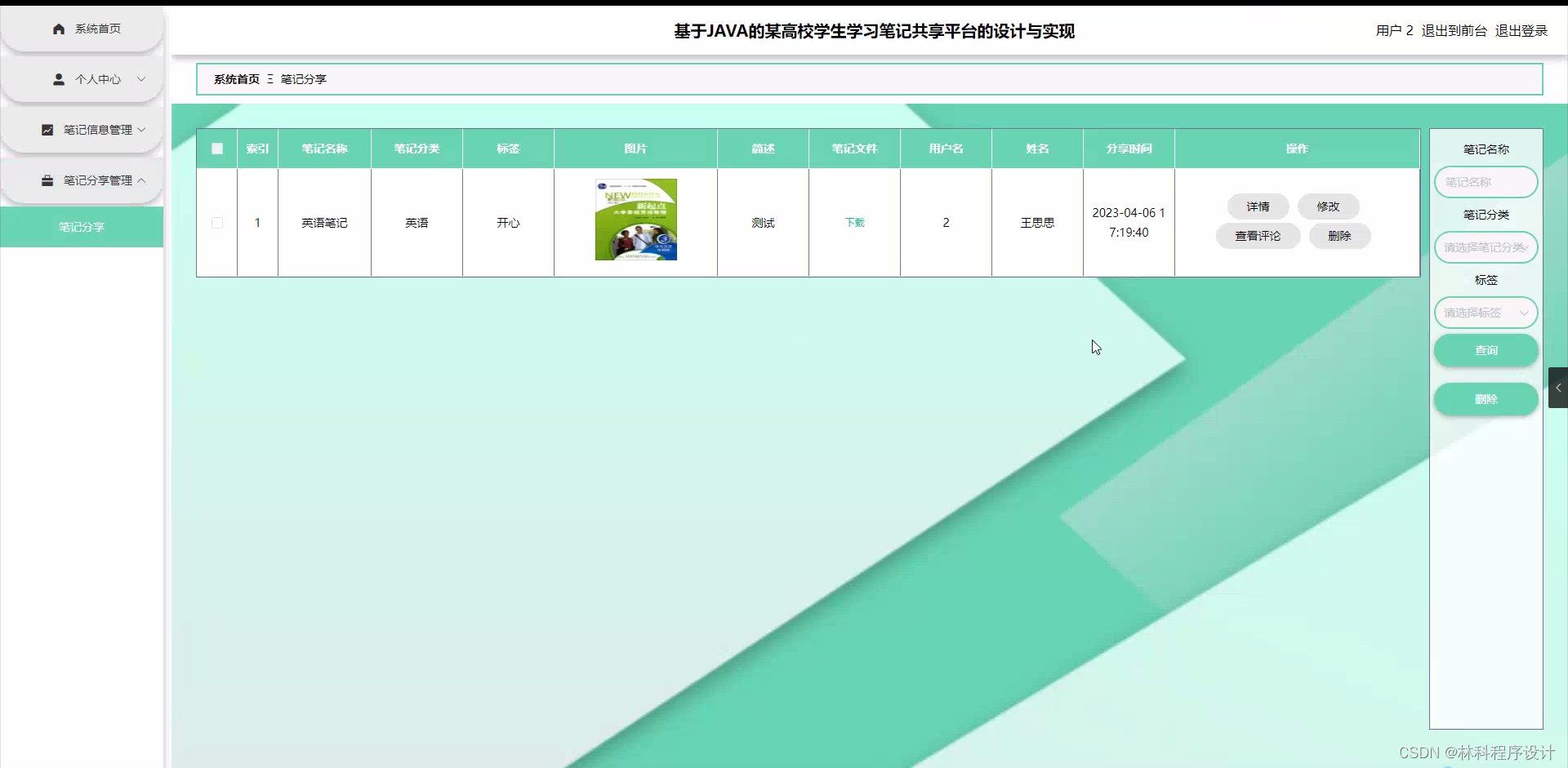Viewport: 1568px width, 768px height.
Task: Click the home icon beside 系统首页
Action: coord(58,29)
